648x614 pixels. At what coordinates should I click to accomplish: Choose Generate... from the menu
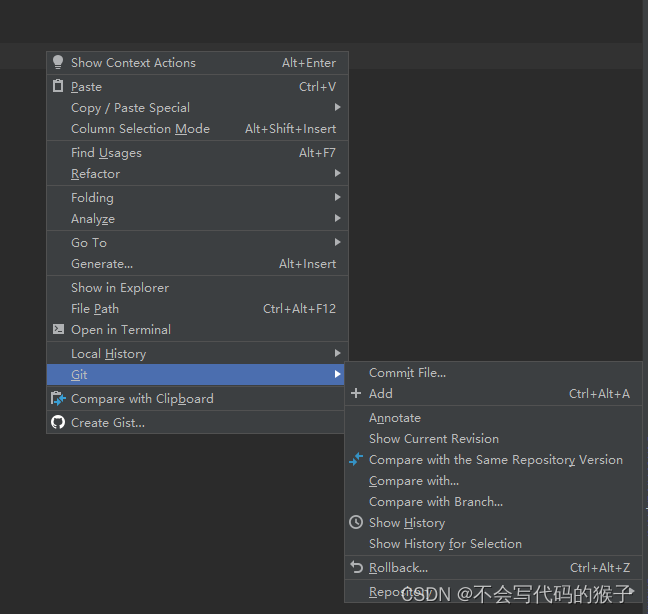click(197, 264)
